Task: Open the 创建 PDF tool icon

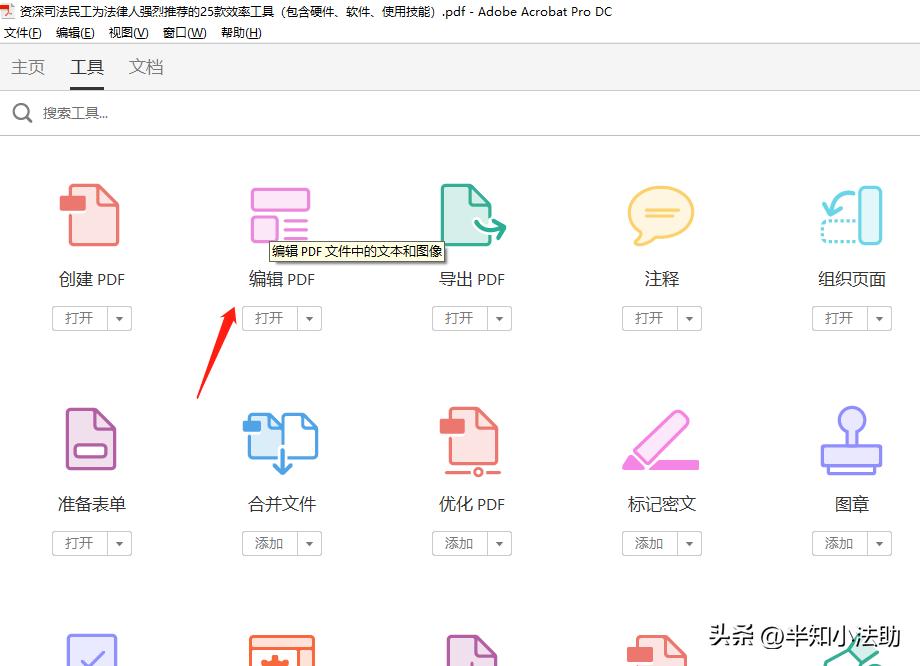Action: [x=91, y=214]
